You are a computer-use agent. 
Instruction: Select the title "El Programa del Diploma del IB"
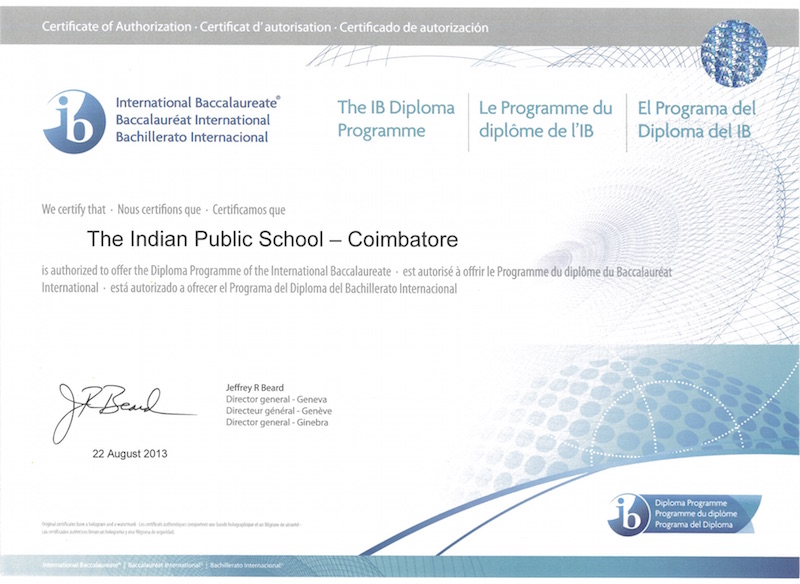tap(697, 119)
